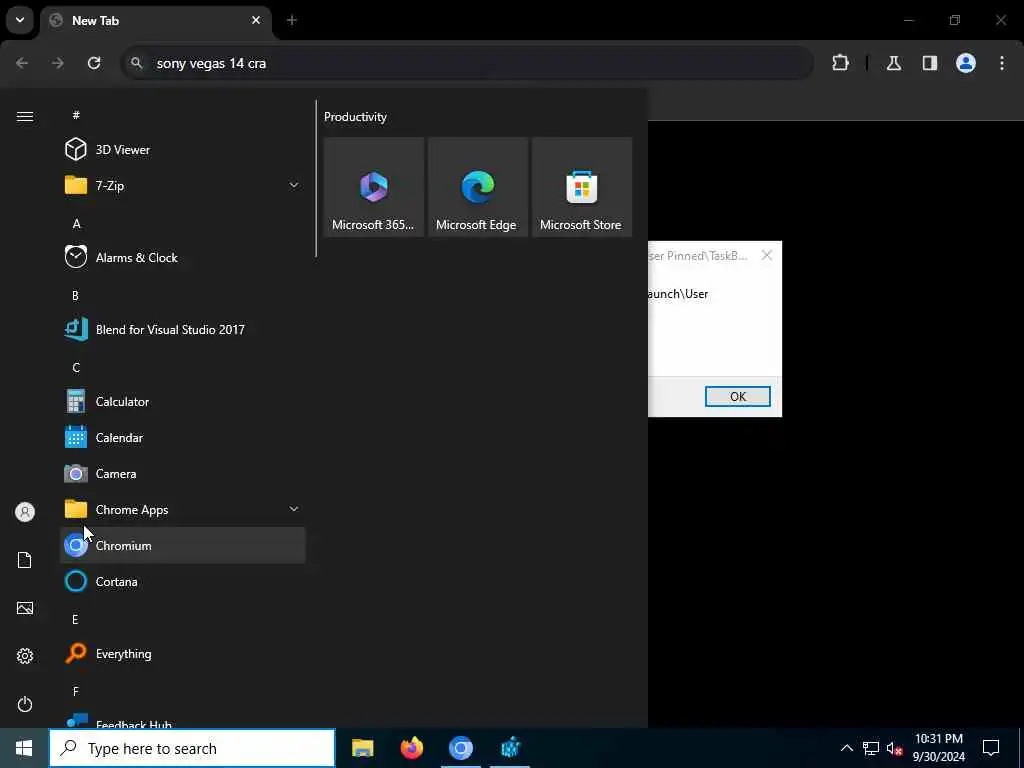
Task: Close the dialog with its X button
Action: point(767,255)
